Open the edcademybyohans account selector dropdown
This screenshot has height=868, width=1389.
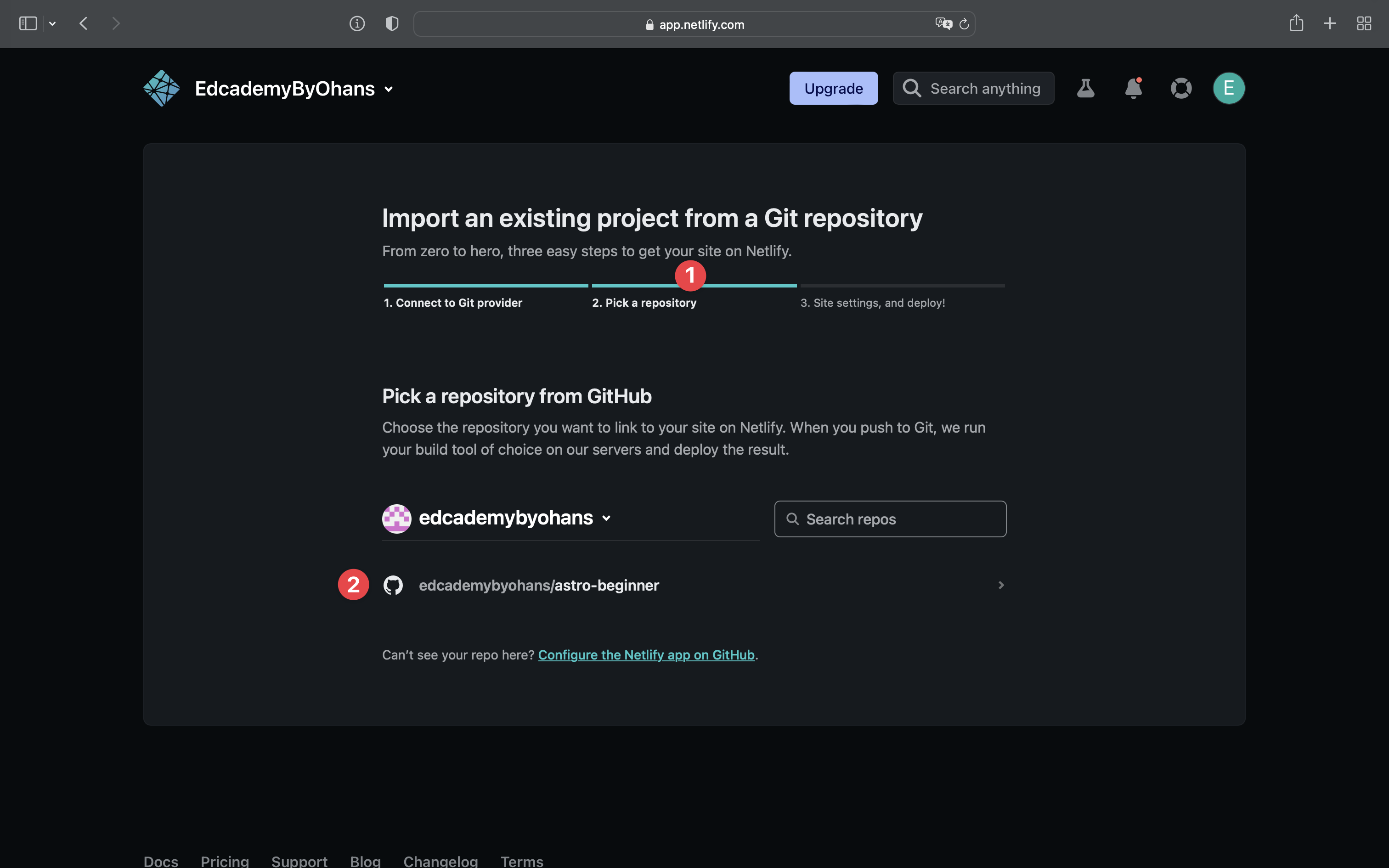tap(607, 518)
